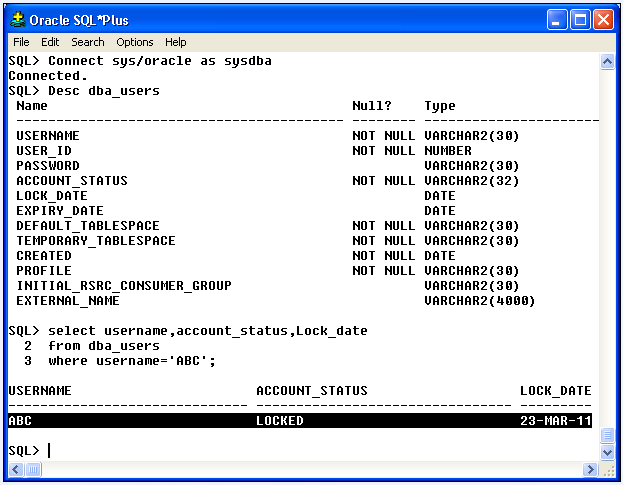Click the 'Type' header in describe output
The height and width of the screenshot is (485, 623).
(x=440, y=106)
